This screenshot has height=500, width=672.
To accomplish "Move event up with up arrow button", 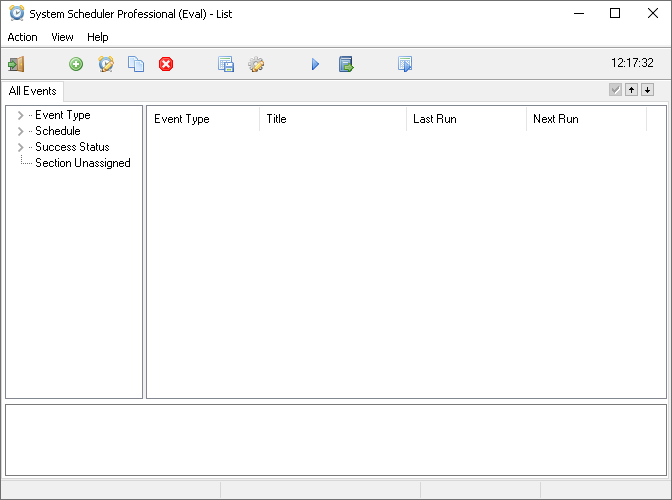I will click(x=631, y=90).
